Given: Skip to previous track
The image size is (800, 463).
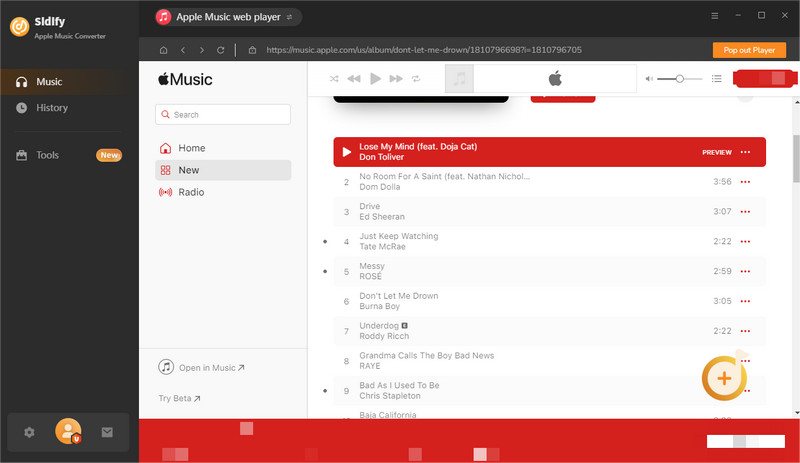Looking at the screenshot, I should coord(354,79).
